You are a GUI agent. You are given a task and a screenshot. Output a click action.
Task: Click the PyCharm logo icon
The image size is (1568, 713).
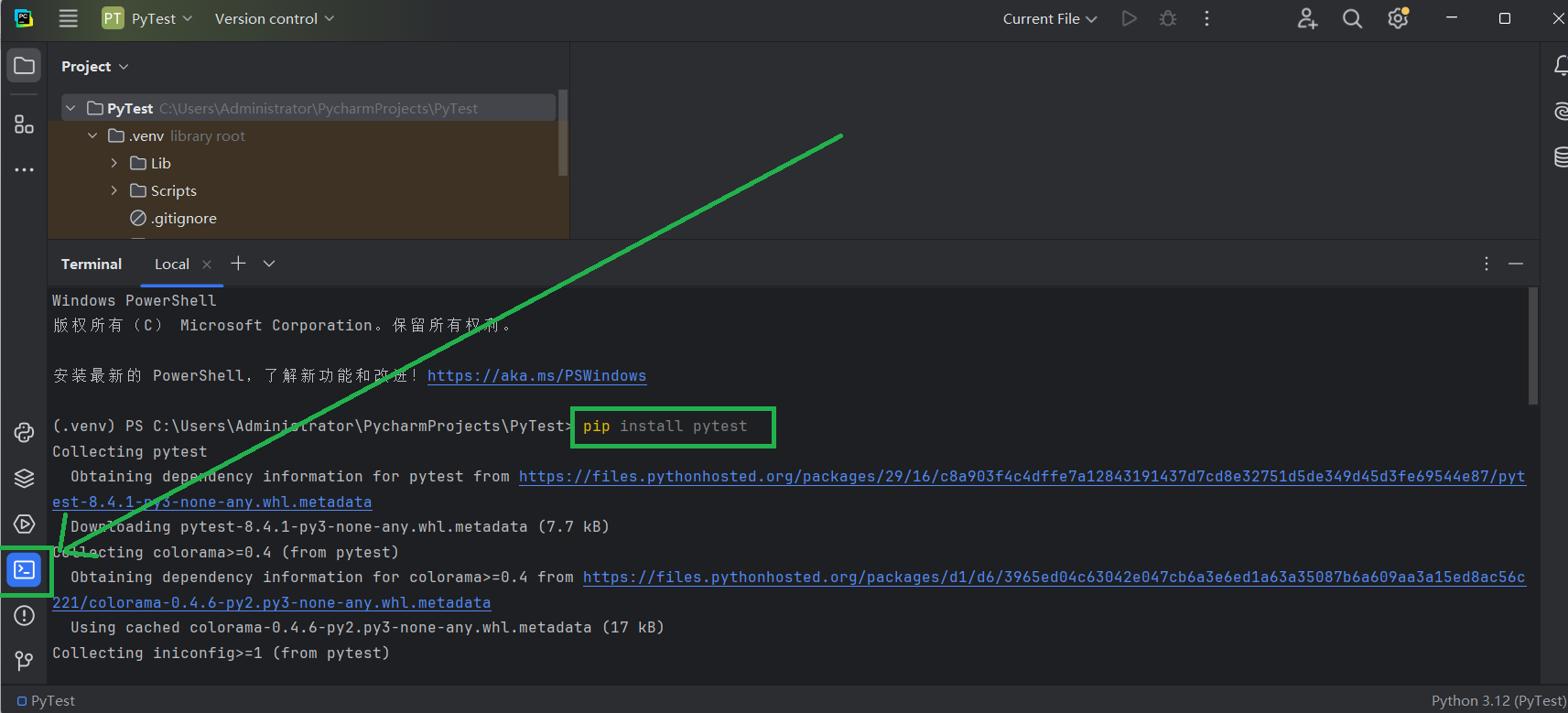(24, 18)
